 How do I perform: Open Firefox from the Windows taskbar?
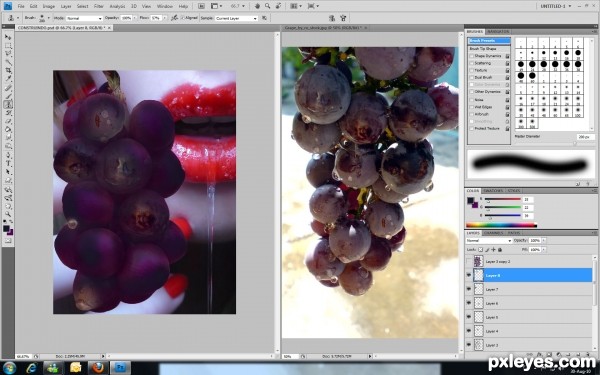coord(98,368)
